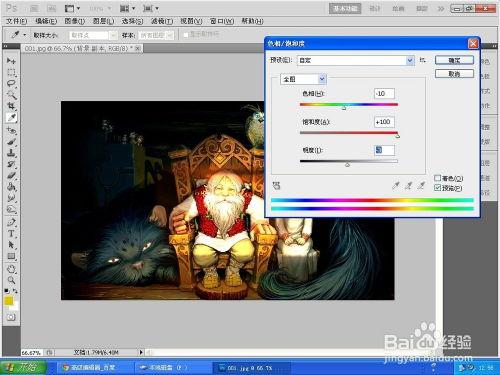
Task: Toggle the Preview checkbox
Action: click(x=438, y=188)
